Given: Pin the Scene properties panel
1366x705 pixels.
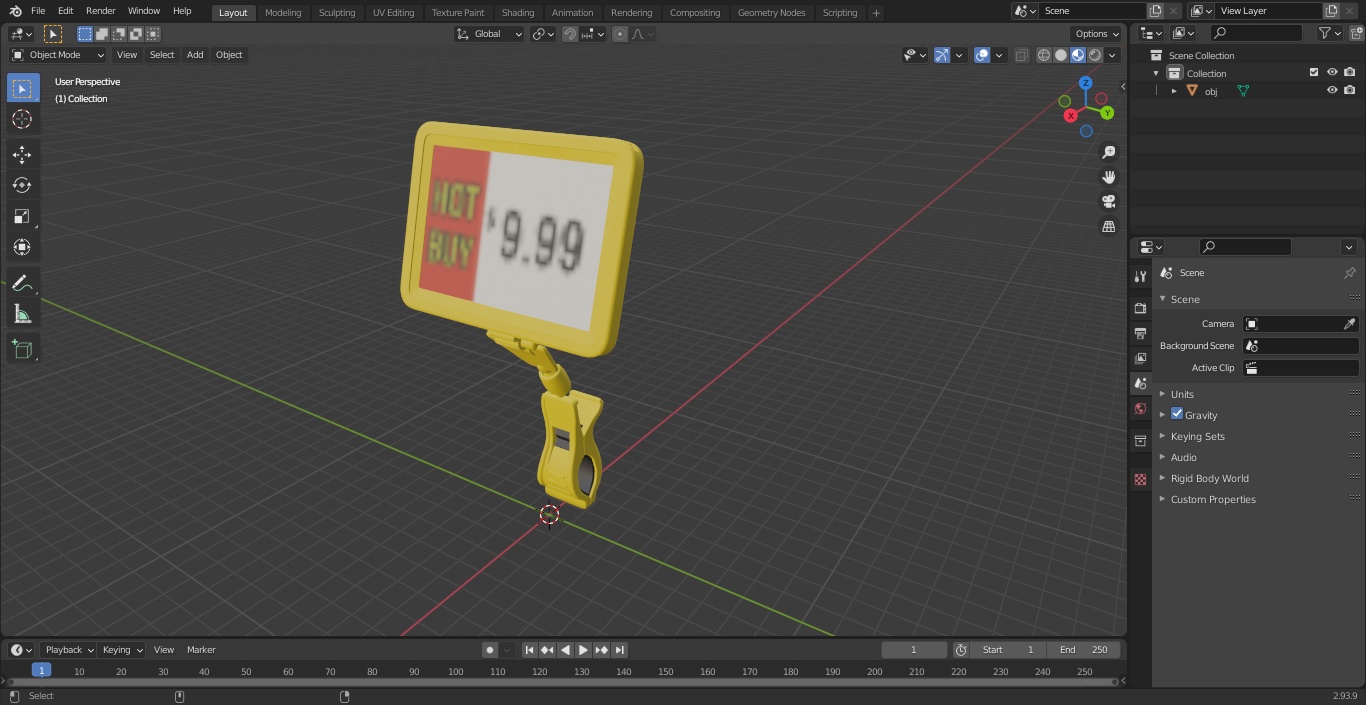Looking at the screenshot, I should click(1349, 273).
